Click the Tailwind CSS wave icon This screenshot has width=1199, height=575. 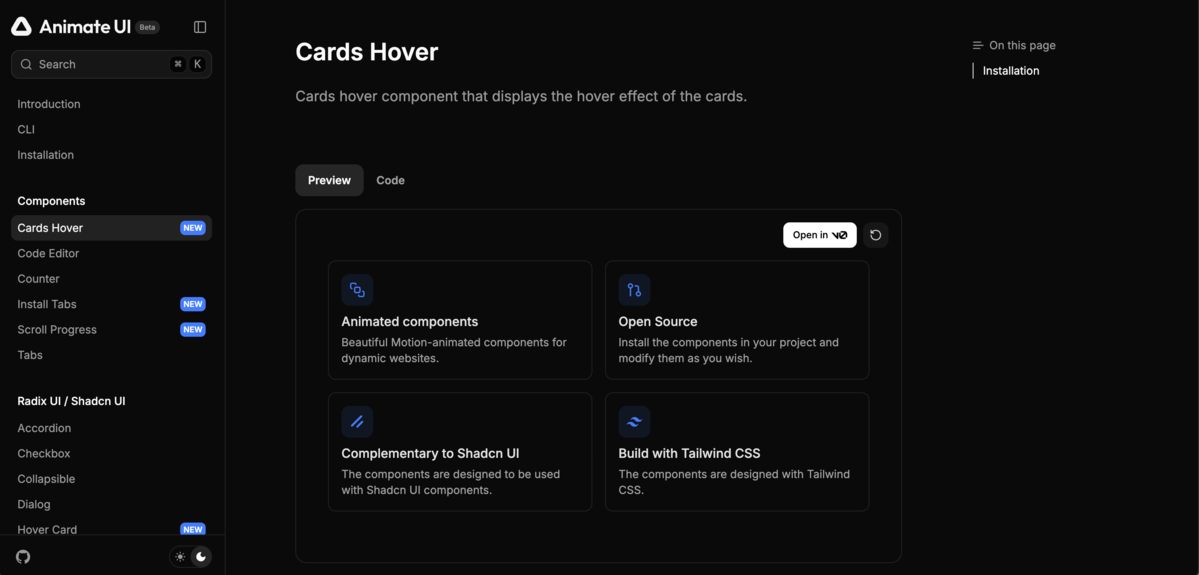point(634,421)
